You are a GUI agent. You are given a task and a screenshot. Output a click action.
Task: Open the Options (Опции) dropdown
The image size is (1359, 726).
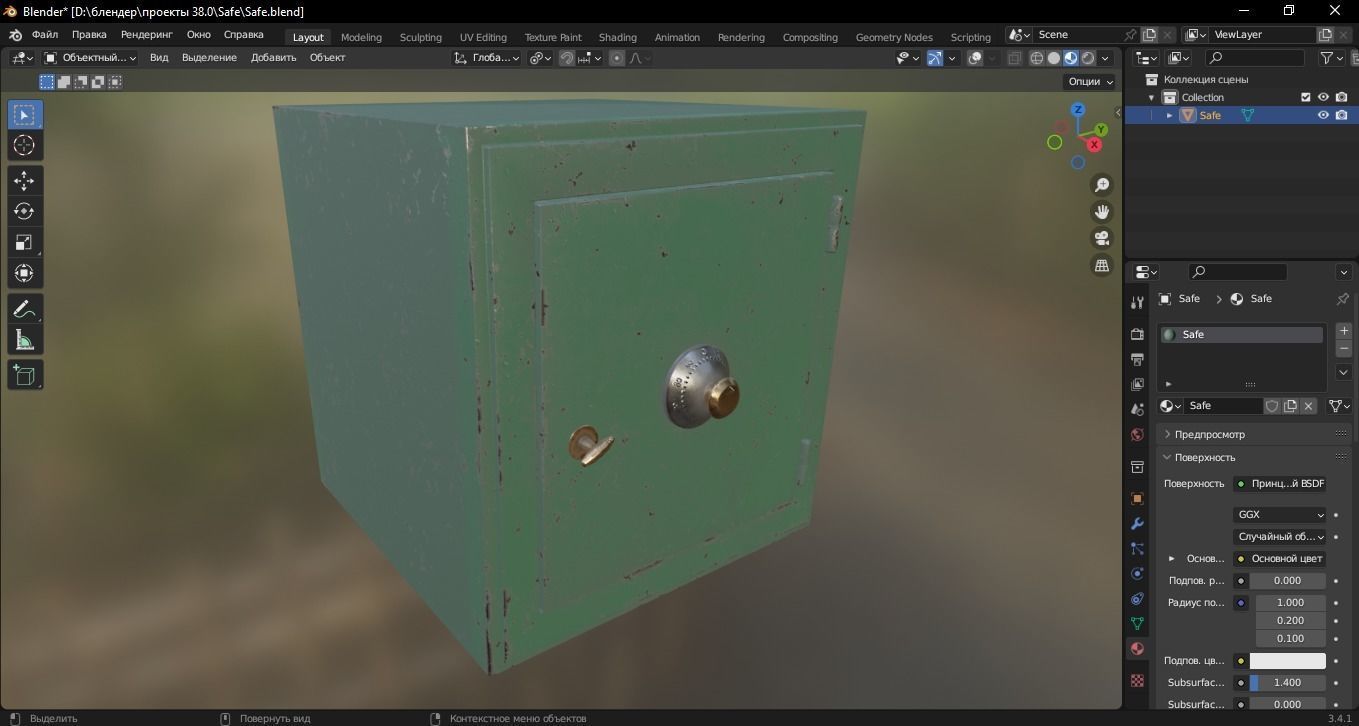point(1089,81)
